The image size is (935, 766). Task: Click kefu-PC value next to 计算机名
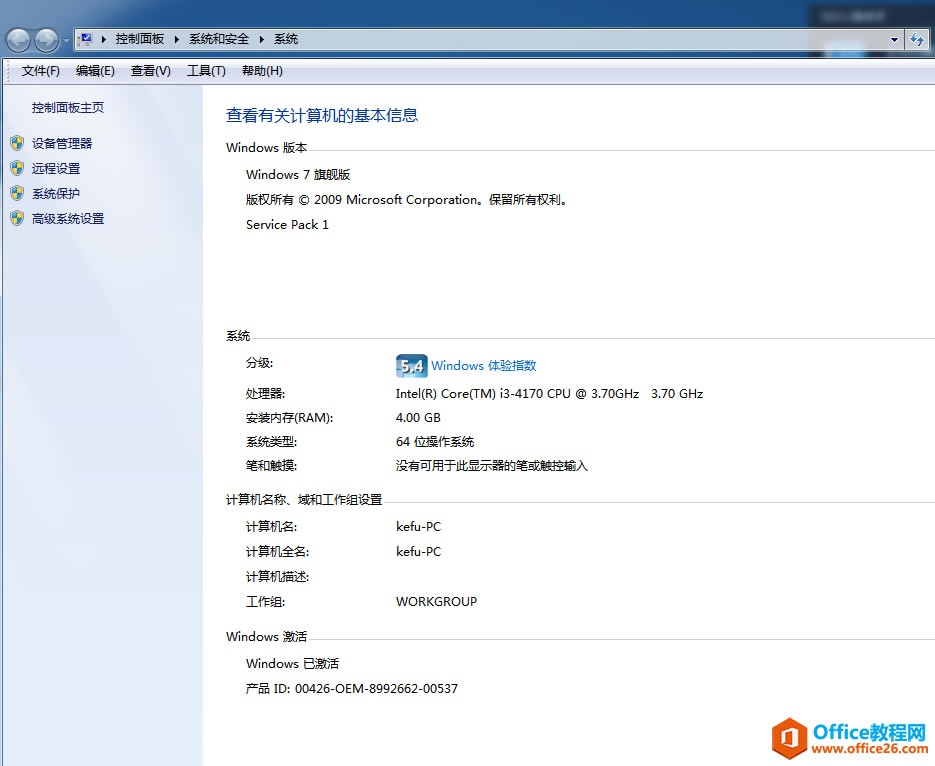pos(418,526)
